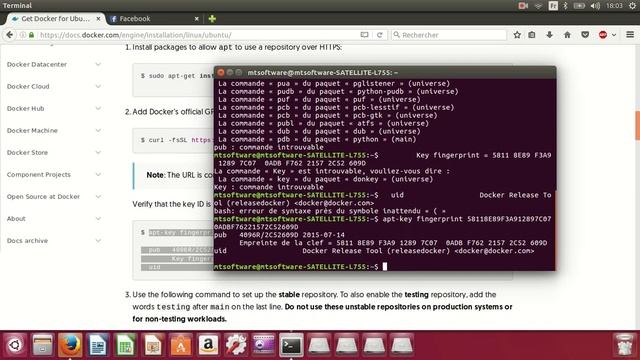Image resolution: width=640 pixels, height=360 pixels.
Task: Open a new tab with the green plus
Action: point(212,19)
